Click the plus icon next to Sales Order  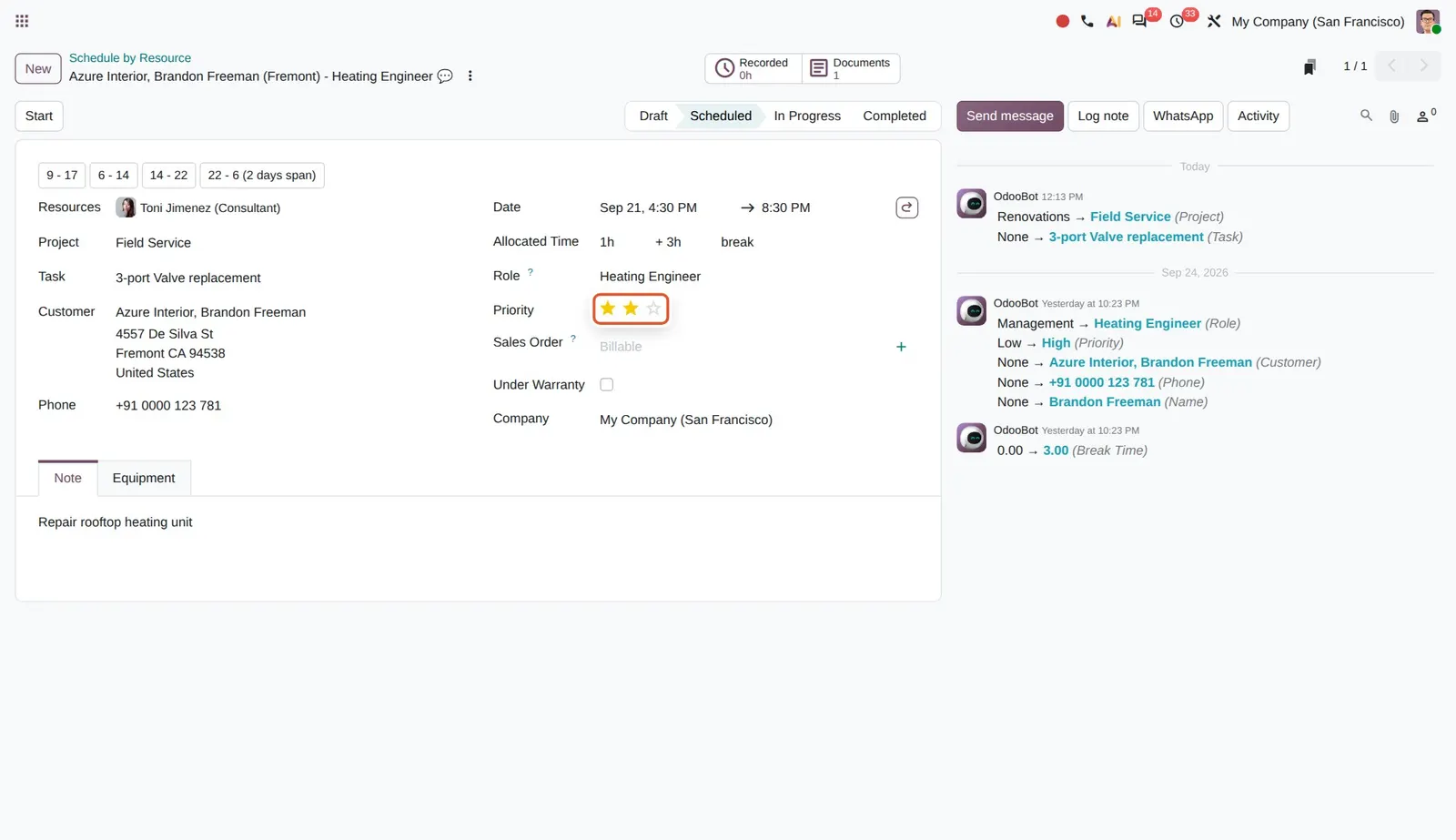(x=901, y=347)
